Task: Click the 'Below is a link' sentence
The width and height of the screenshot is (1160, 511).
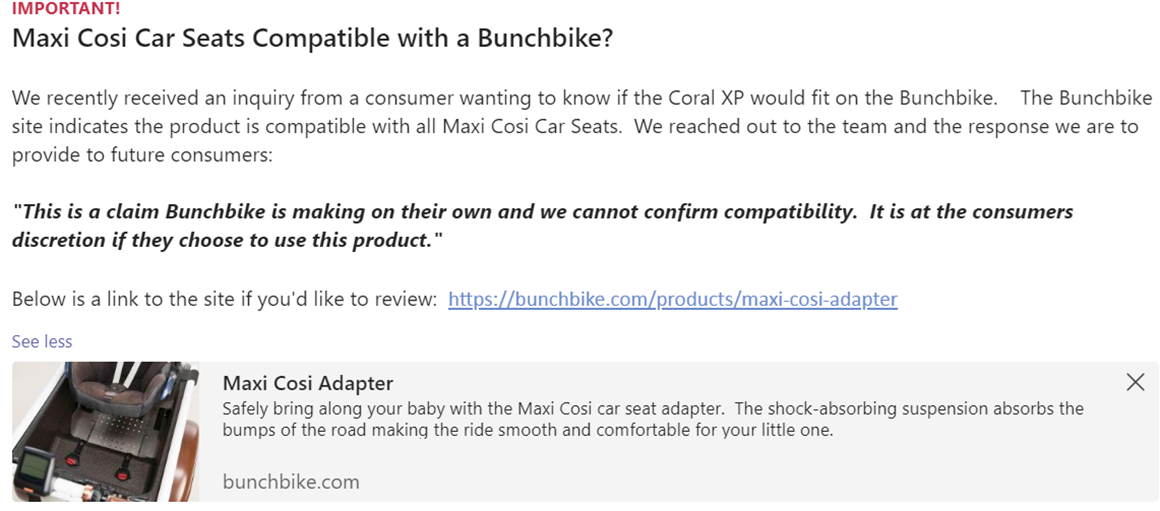Action: coord(225,299)
